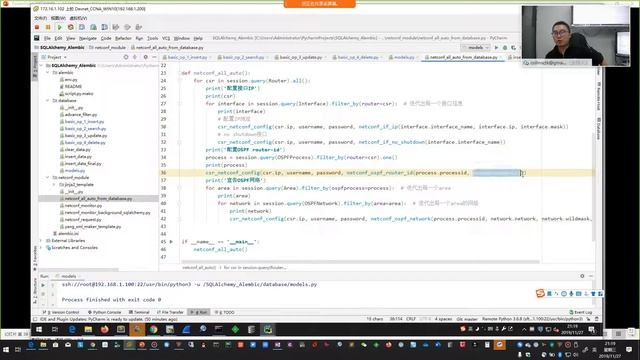Collapse the database folder
Viewport: 640px width, 360px height.
pyautogui.click(x=48, y=100)
